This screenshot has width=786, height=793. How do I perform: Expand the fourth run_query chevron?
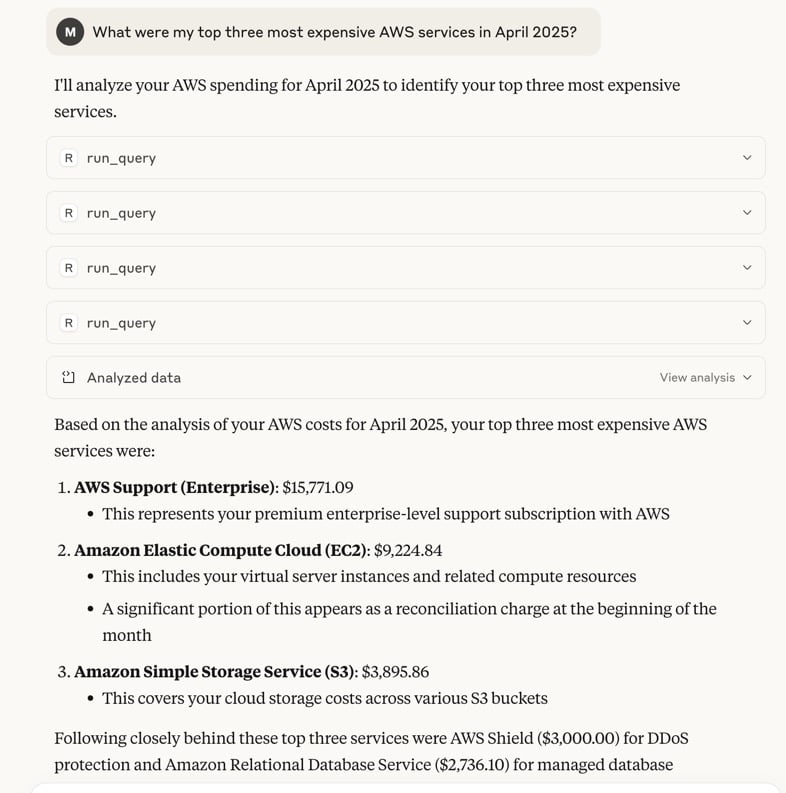pos(747,323)
